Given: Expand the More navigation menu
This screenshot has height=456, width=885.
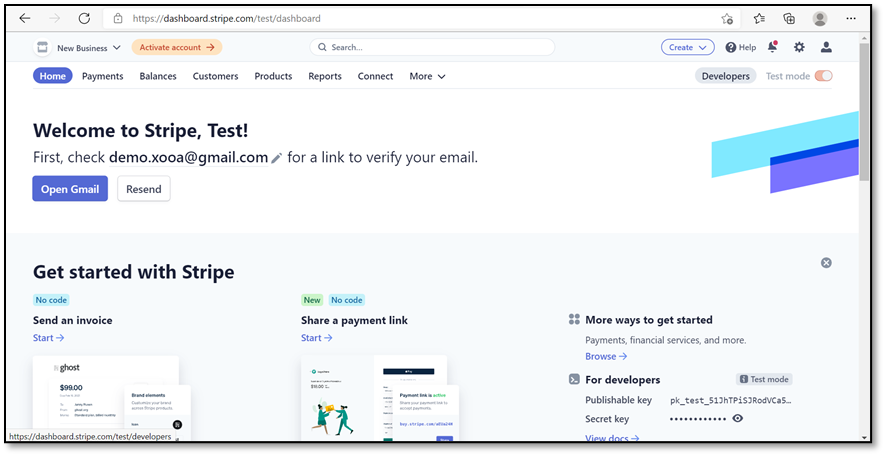Looking at the screenshot, I should coord(427,76).
